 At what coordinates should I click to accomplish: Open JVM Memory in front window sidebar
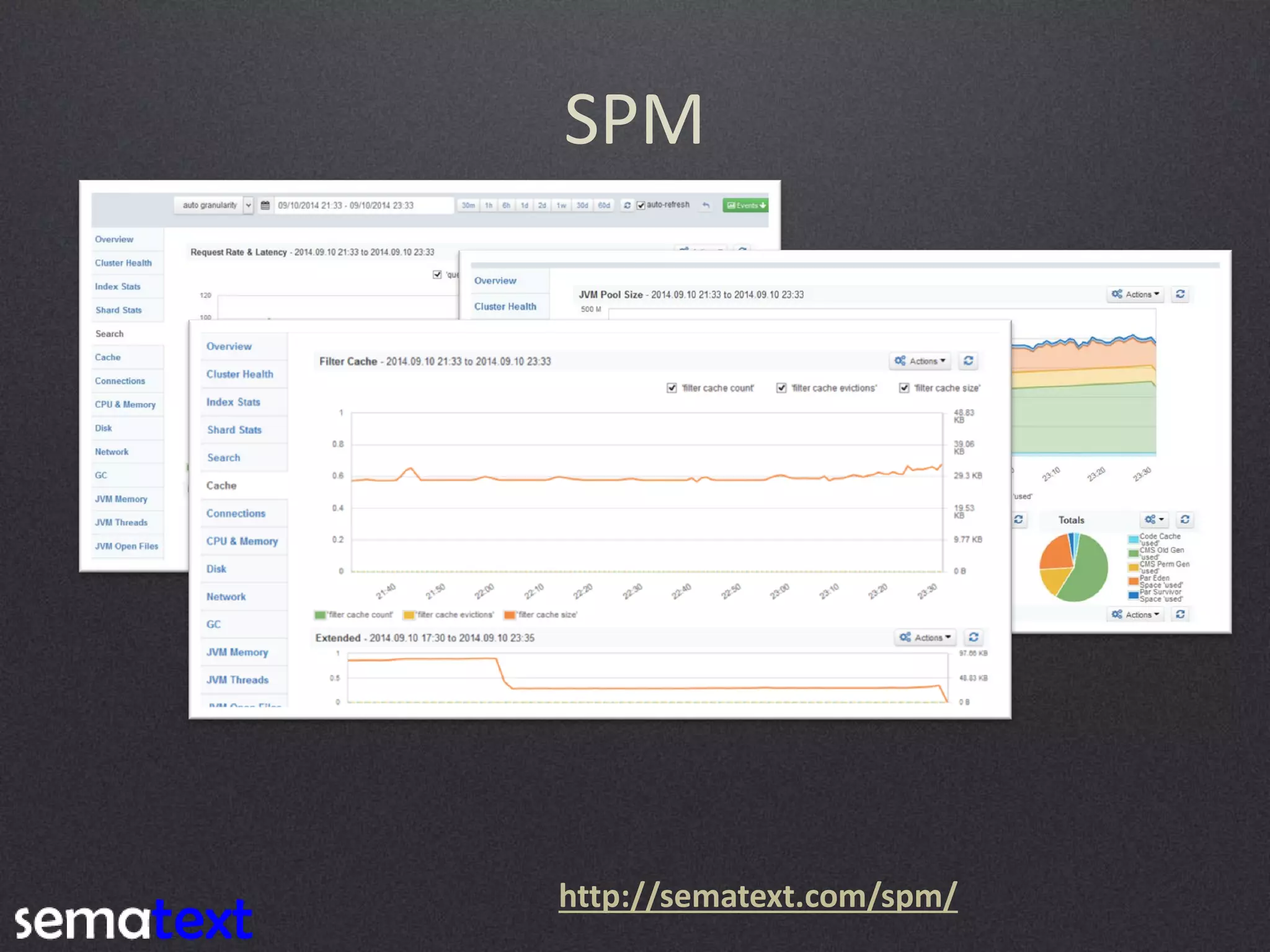click(238, 652)
